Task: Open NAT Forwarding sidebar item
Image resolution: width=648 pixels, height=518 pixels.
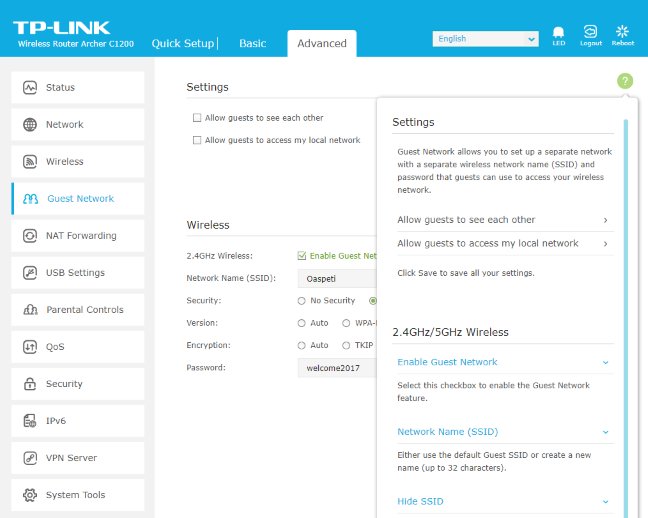Action: pyautogui.click(x=78, y=236)
